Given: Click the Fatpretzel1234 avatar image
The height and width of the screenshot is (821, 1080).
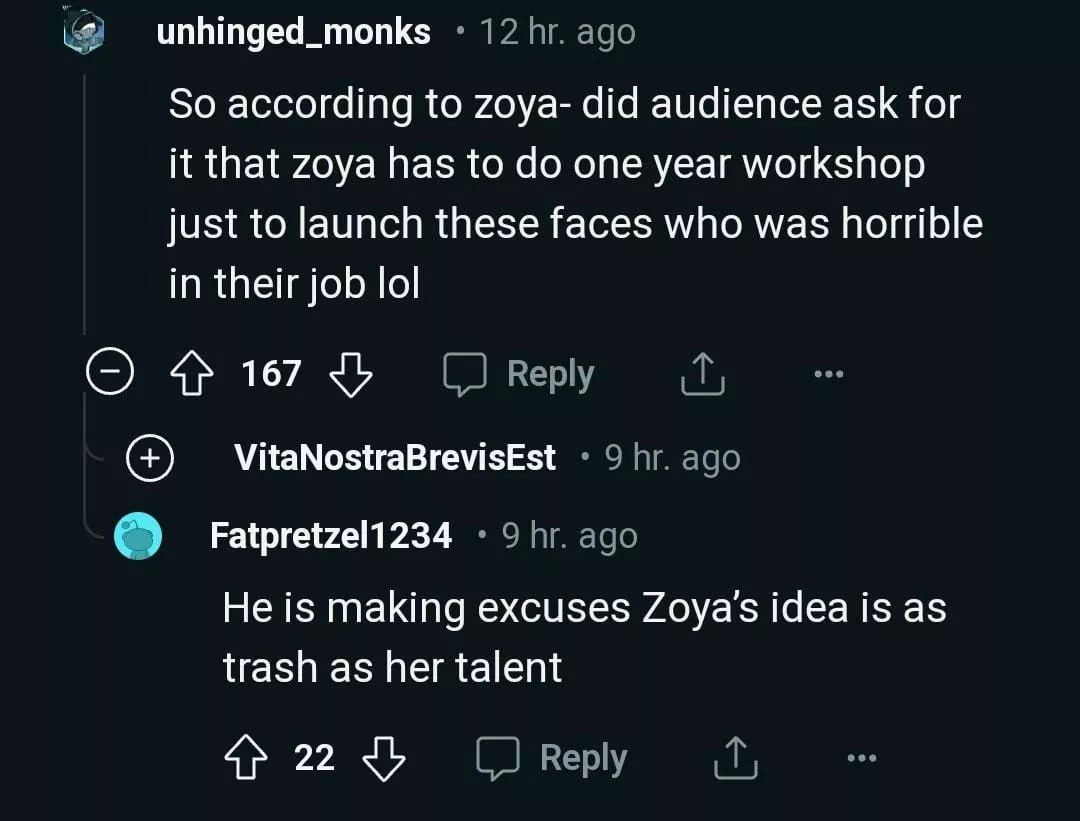Looking at the screenshot, I should click(138, 536).
